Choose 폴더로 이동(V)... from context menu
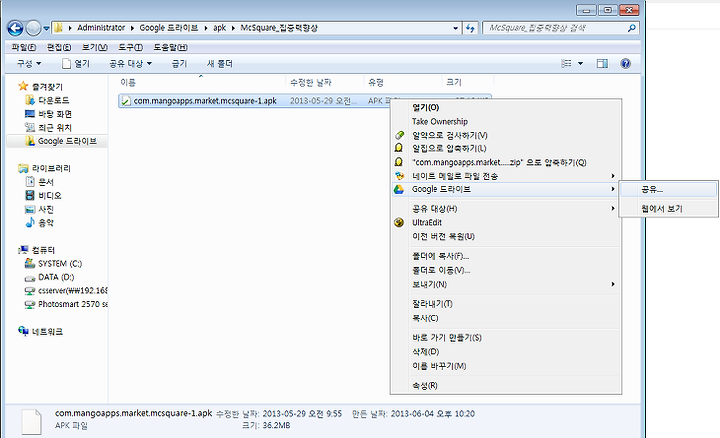Viewport: 720px width, 438px height. pyautogui.click(x=506, y=270)
